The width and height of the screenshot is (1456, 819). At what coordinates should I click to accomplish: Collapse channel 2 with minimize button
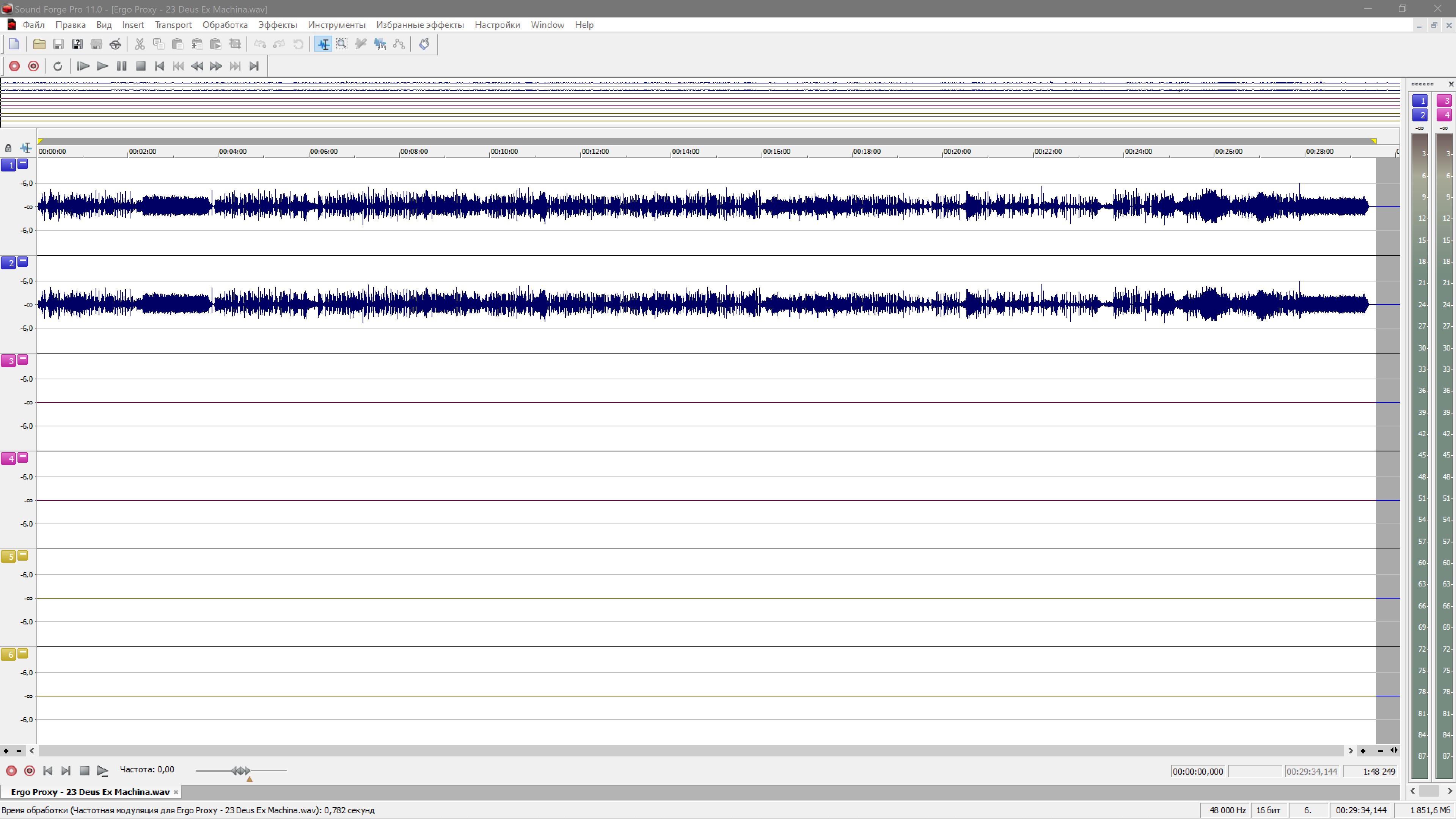23,262
